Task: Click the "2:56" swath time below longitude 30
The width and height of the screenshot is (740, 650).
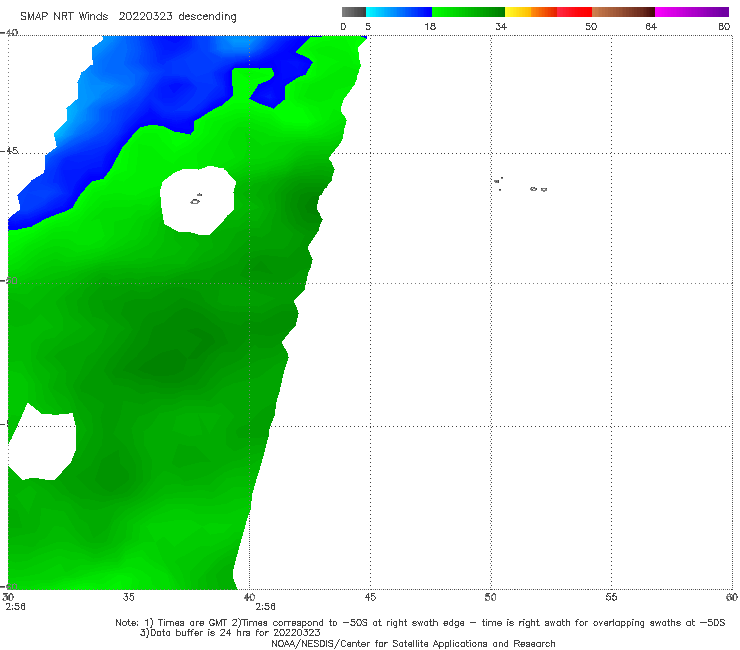Action: (15, 607)
